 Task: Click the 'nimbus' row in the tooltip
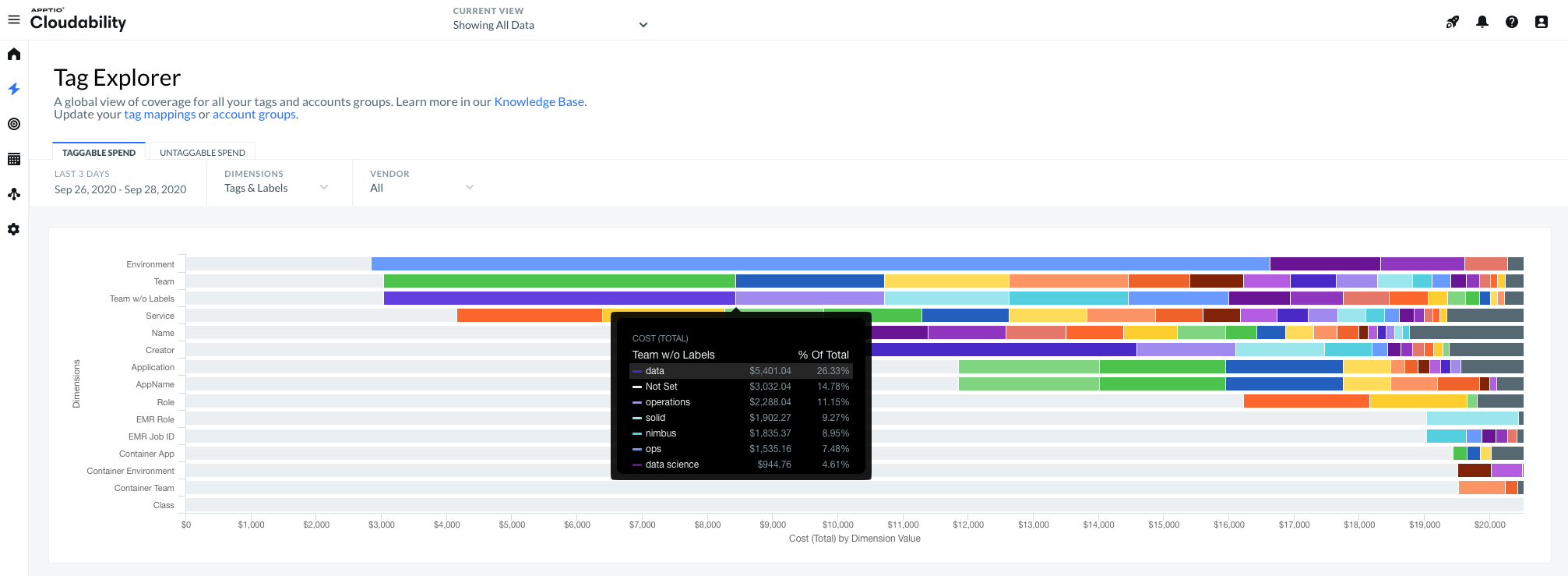tap(741, 433)
